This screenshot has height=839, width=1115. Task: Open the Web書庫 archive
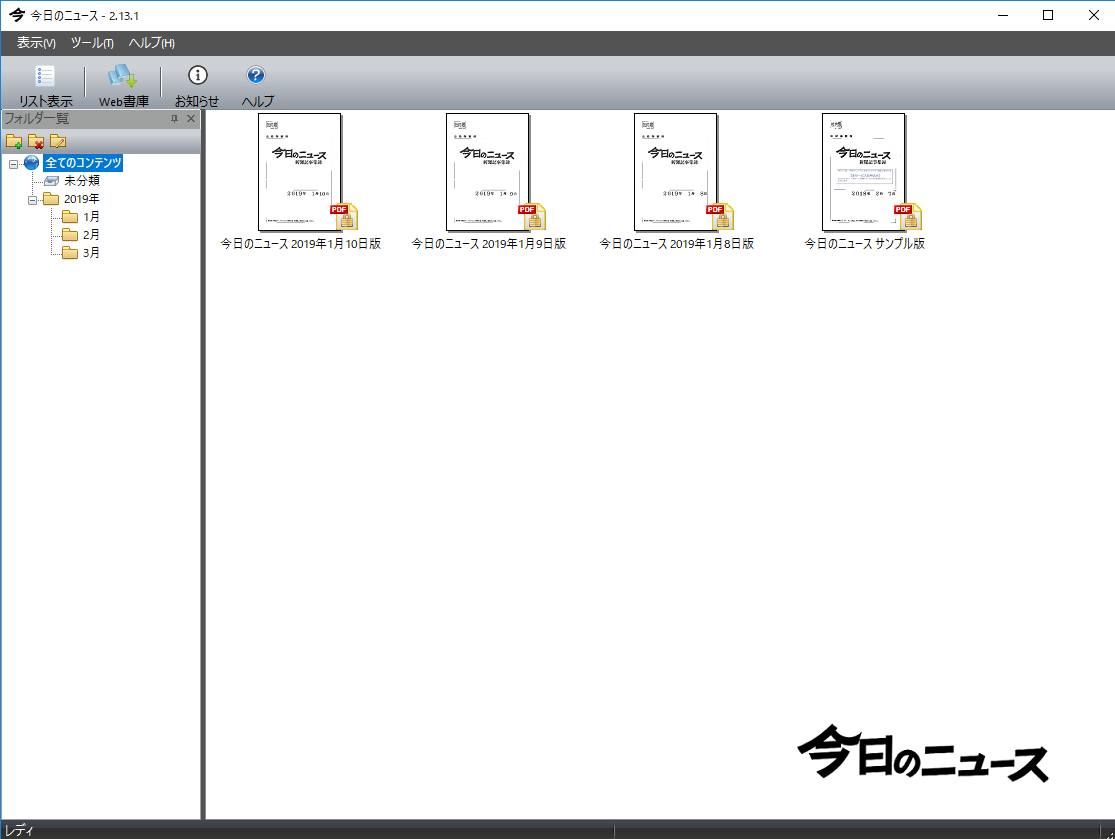point(123,85)
